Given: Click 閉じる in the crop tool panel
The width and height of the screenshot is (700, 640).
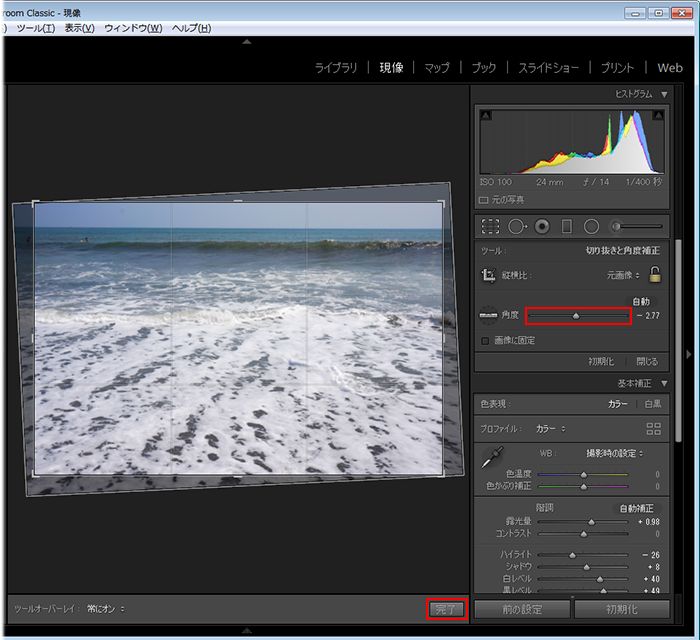Looking at the screenshot, I should tap(647, 362).
